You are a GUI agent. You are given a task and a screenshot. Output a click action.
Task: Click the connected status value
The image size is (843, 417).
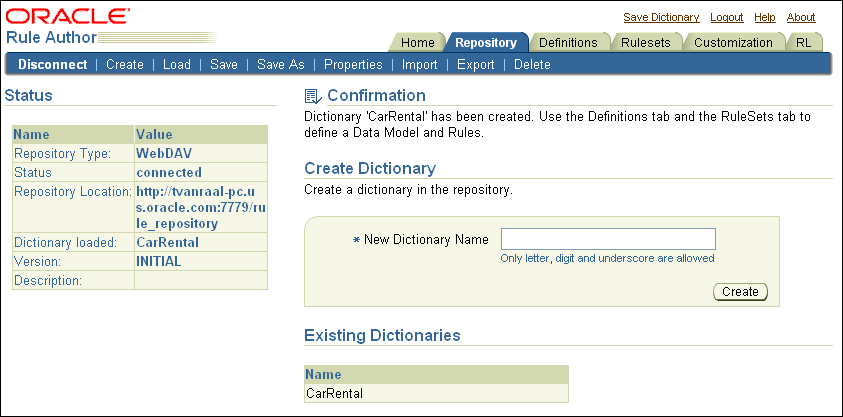coord(169,172)
